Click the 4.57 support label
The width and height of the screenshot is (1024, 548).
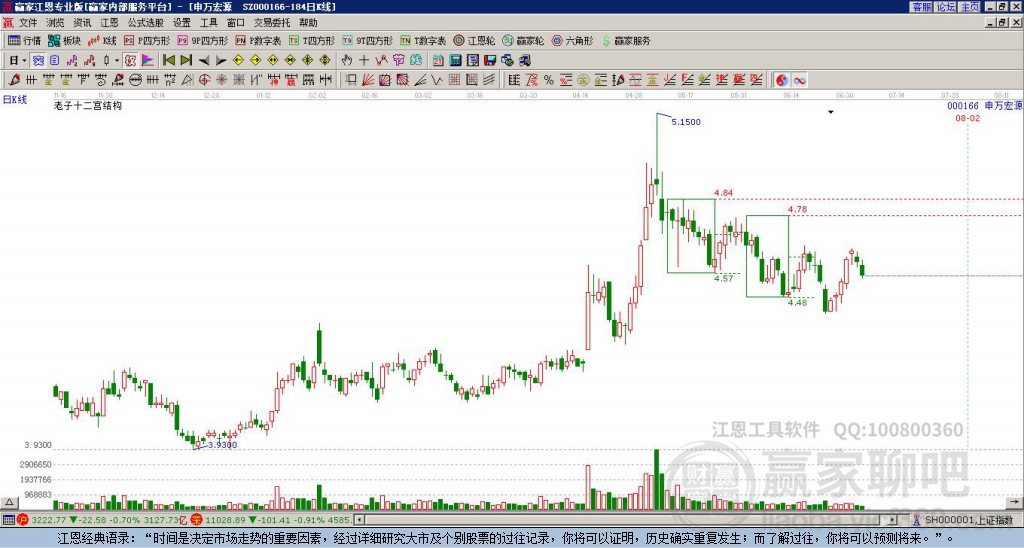coord(724,278)
